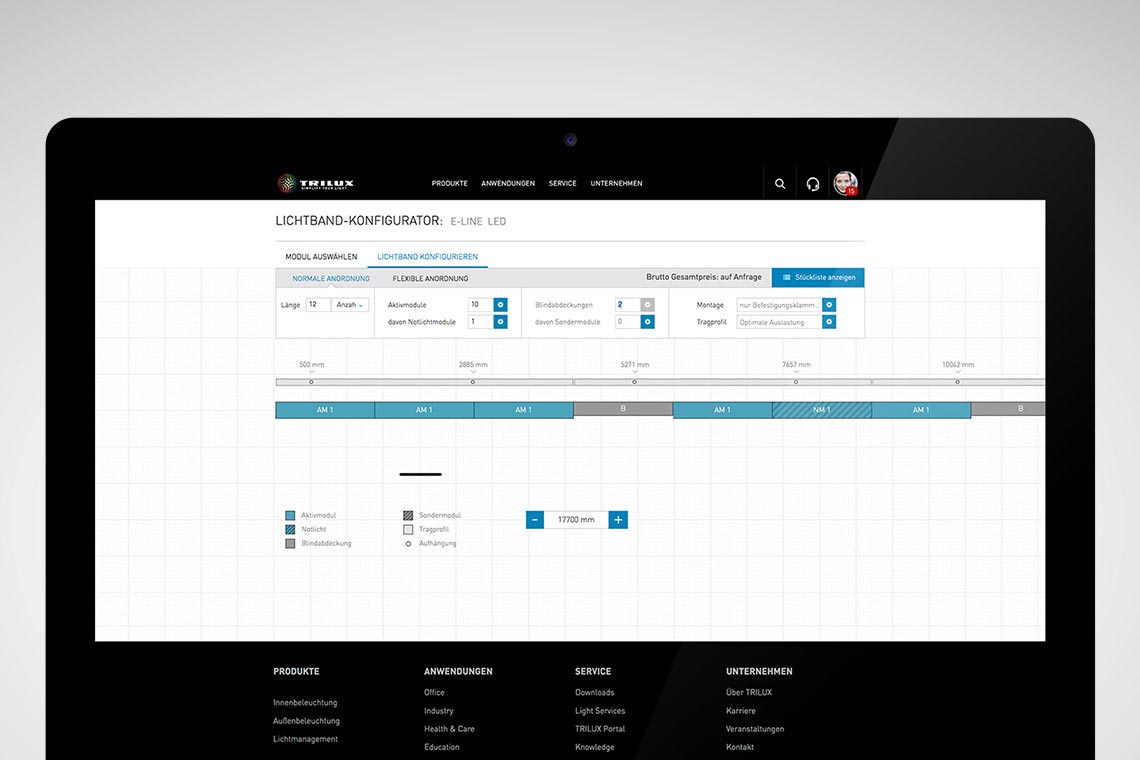Open the Service header menu
This screenshot has height=760, width=1140.
click(563, 183)
